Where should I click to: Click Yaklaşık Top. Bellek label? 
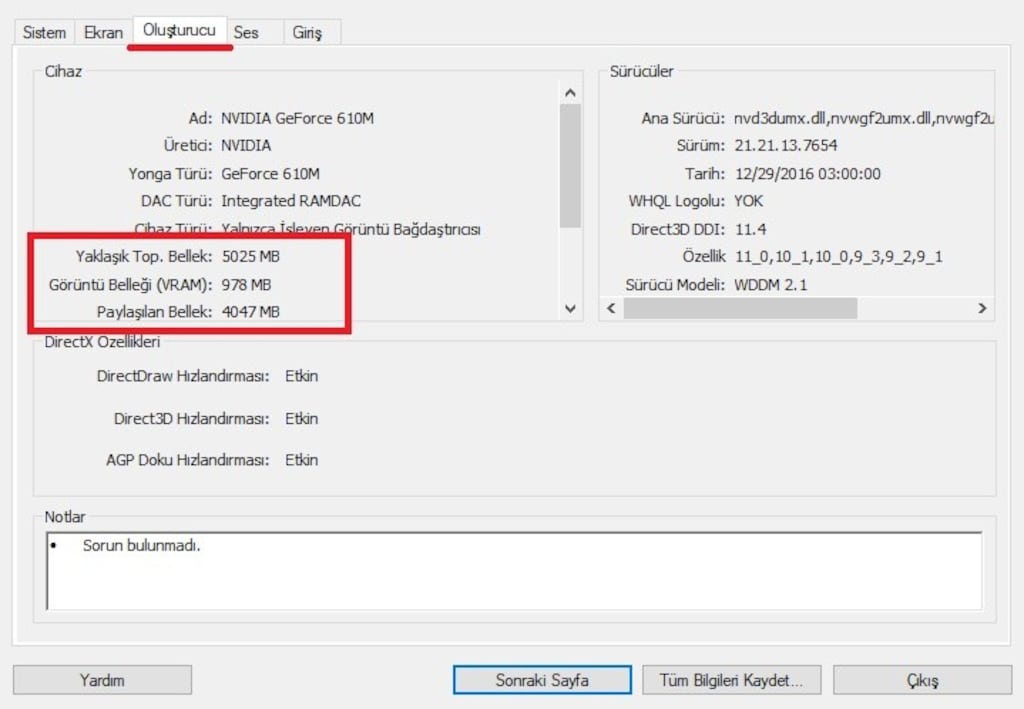click(144, 257)
